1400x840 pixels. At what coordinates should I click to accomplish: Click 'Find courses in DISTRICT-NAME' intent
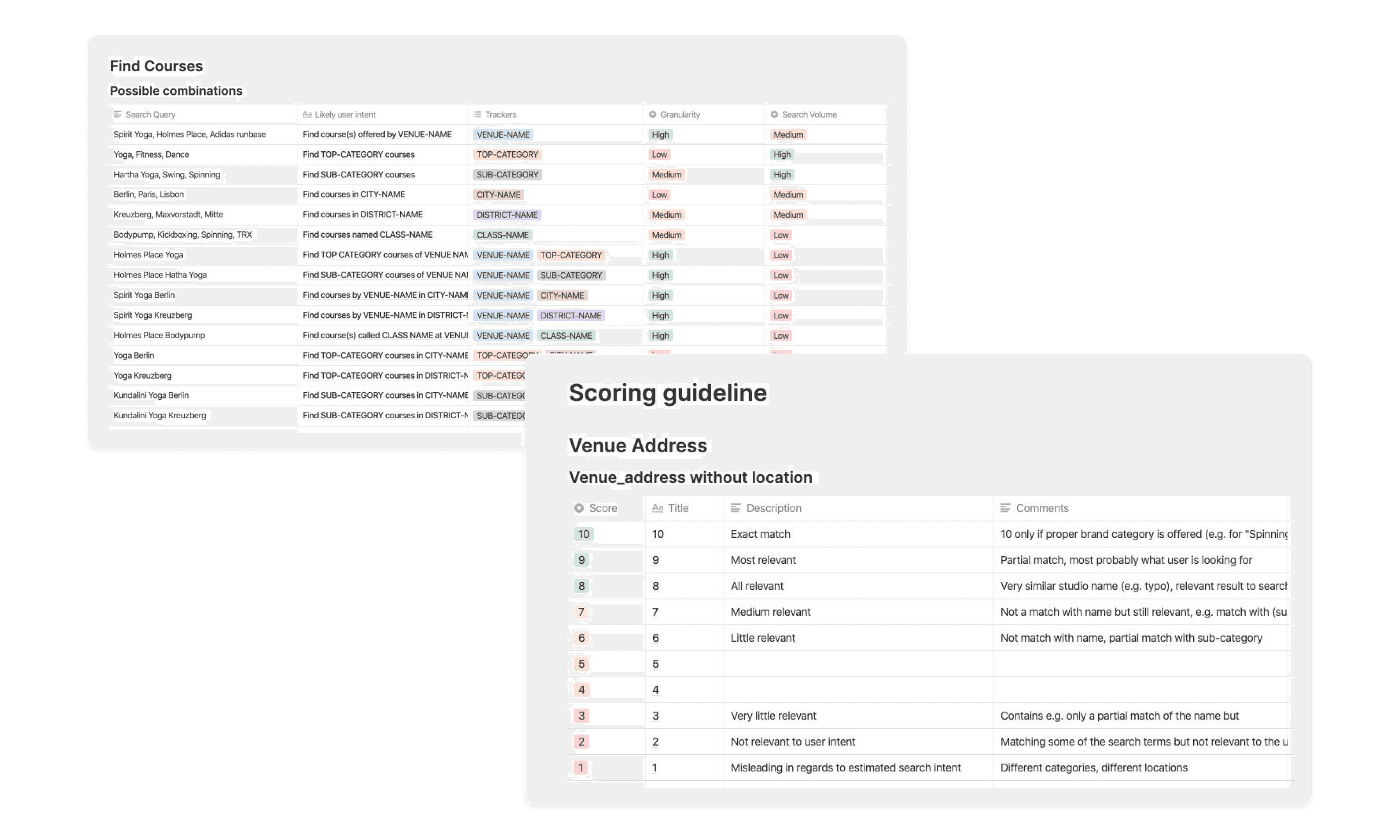coord(363,214)
